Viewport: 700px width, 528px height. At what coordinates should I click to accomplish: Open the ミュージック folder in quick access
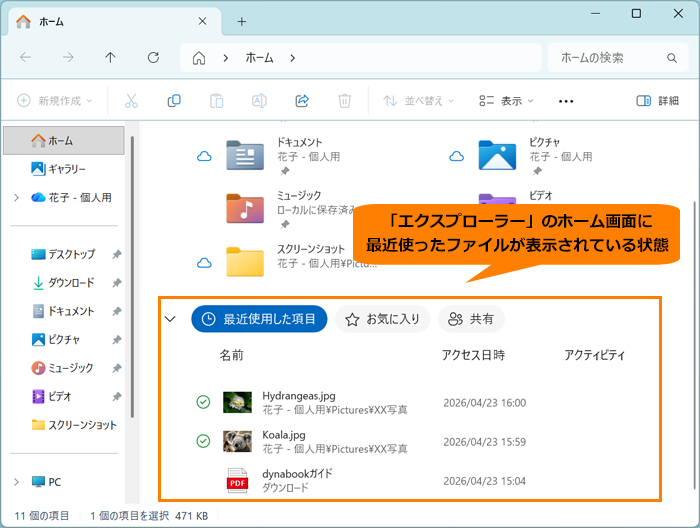(245, 208)
